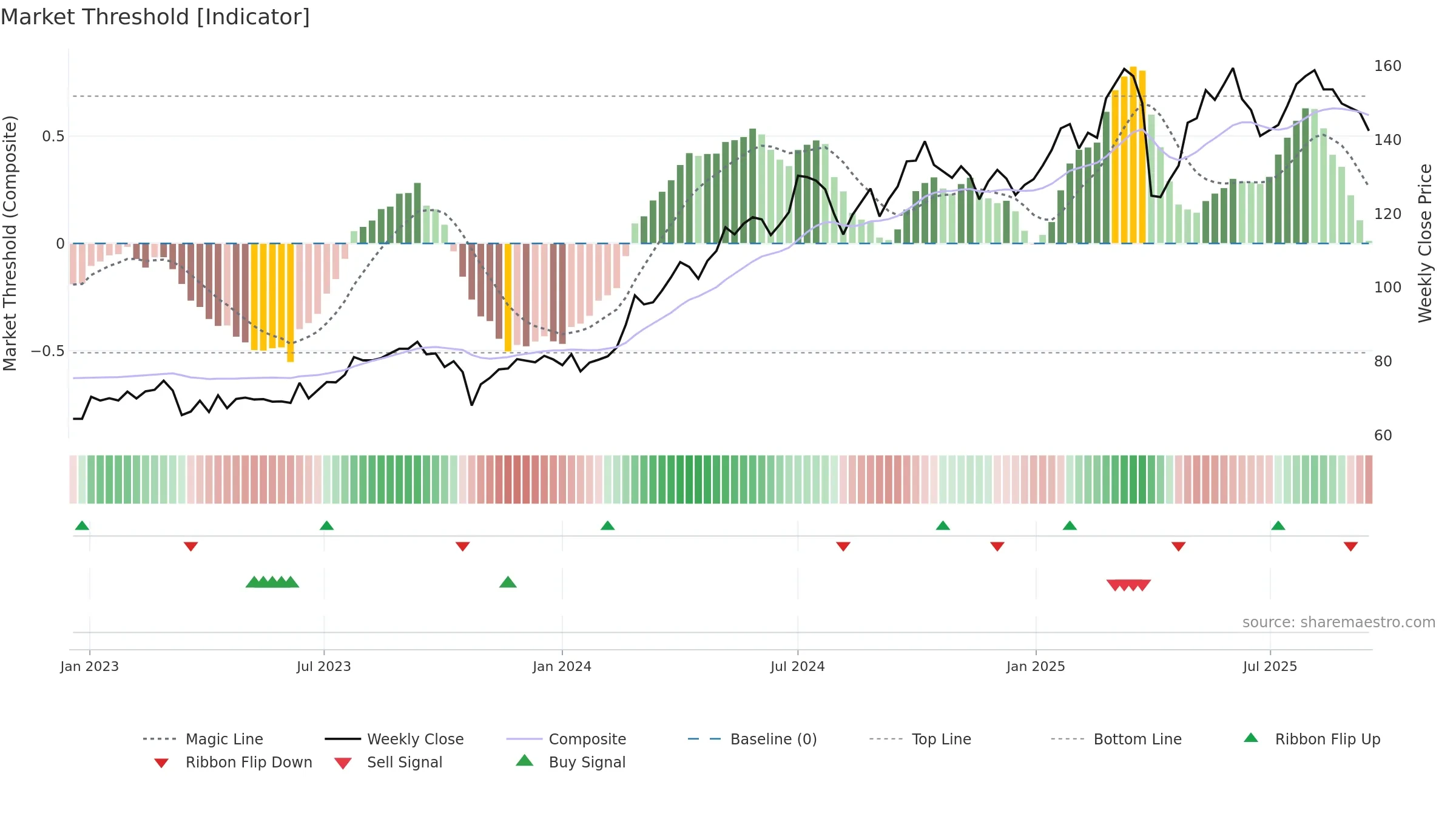Toggle the Bottom Line legend entry

point(1116,739)
